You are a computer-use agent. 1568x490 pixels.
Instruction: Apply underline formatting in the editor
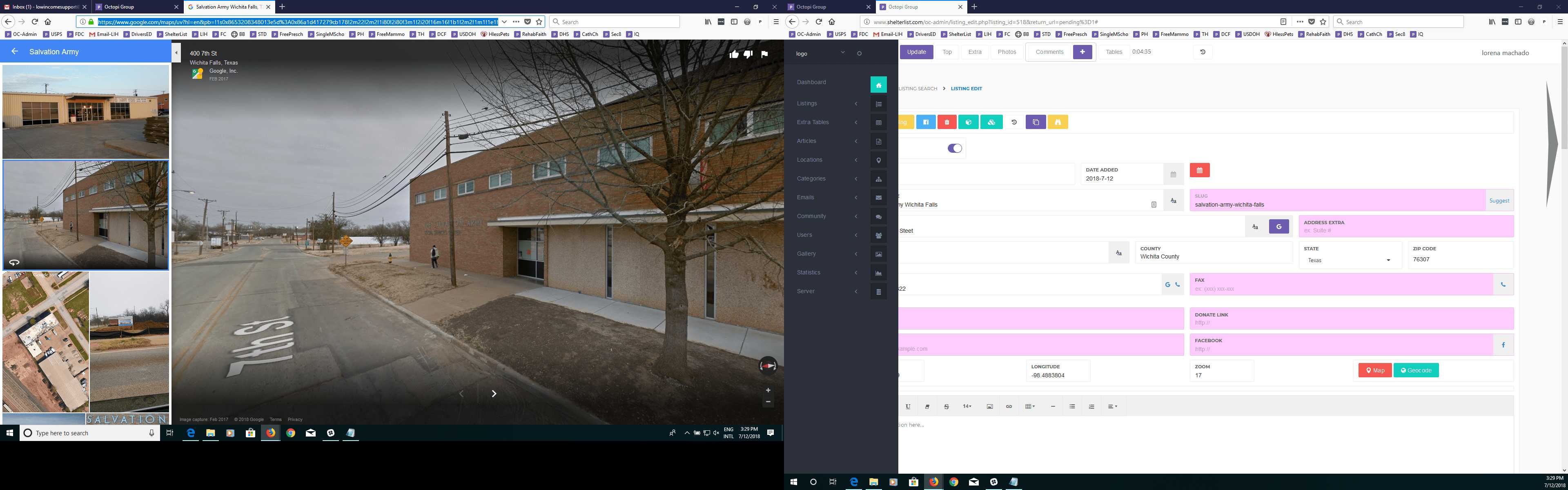(x=908, y=407)
